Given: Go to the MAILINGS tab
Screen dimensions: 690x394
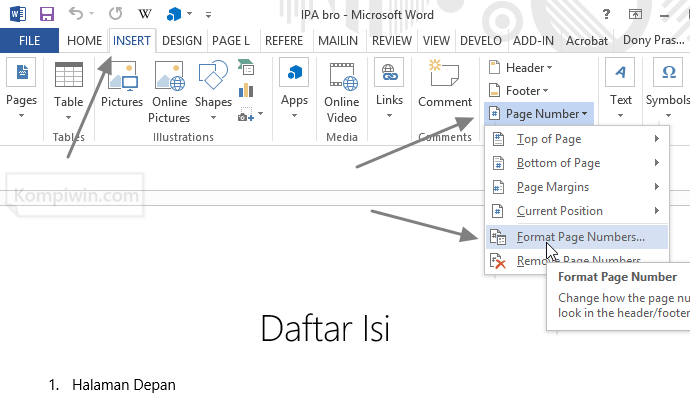Looking at the screenshot, I should click(x=338, y=41).
